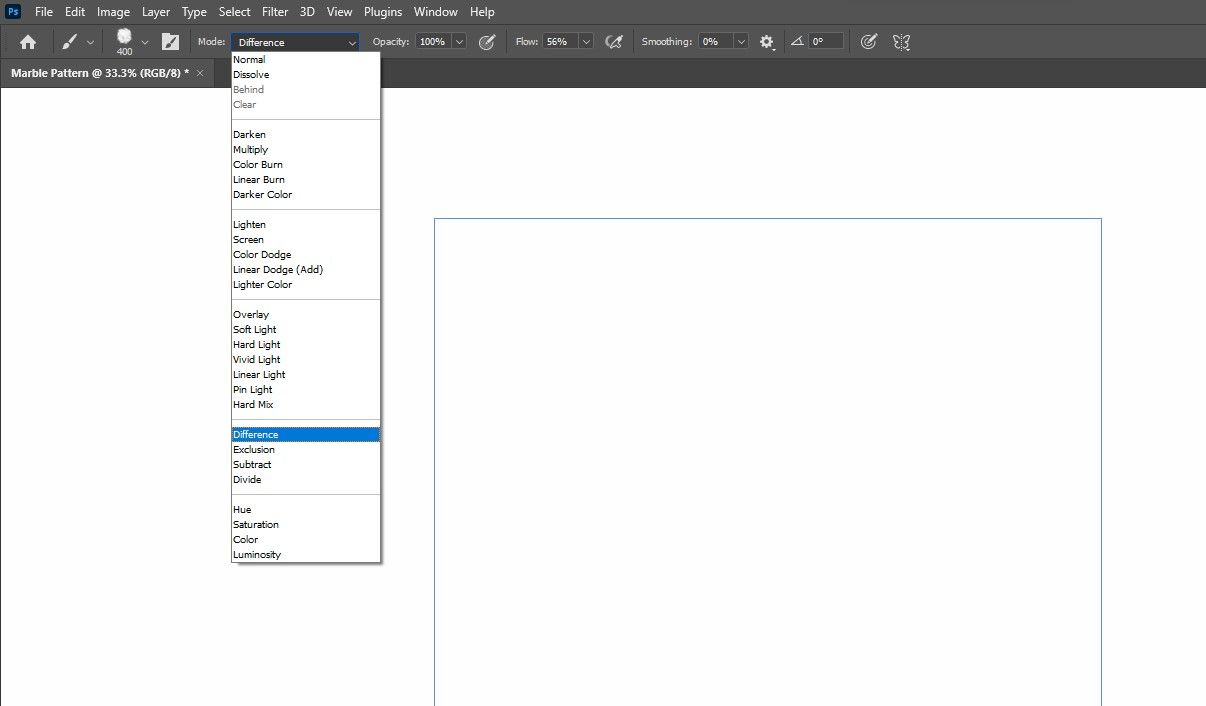
Task: Choose Divide blend mode
Action: click(306, 480)
